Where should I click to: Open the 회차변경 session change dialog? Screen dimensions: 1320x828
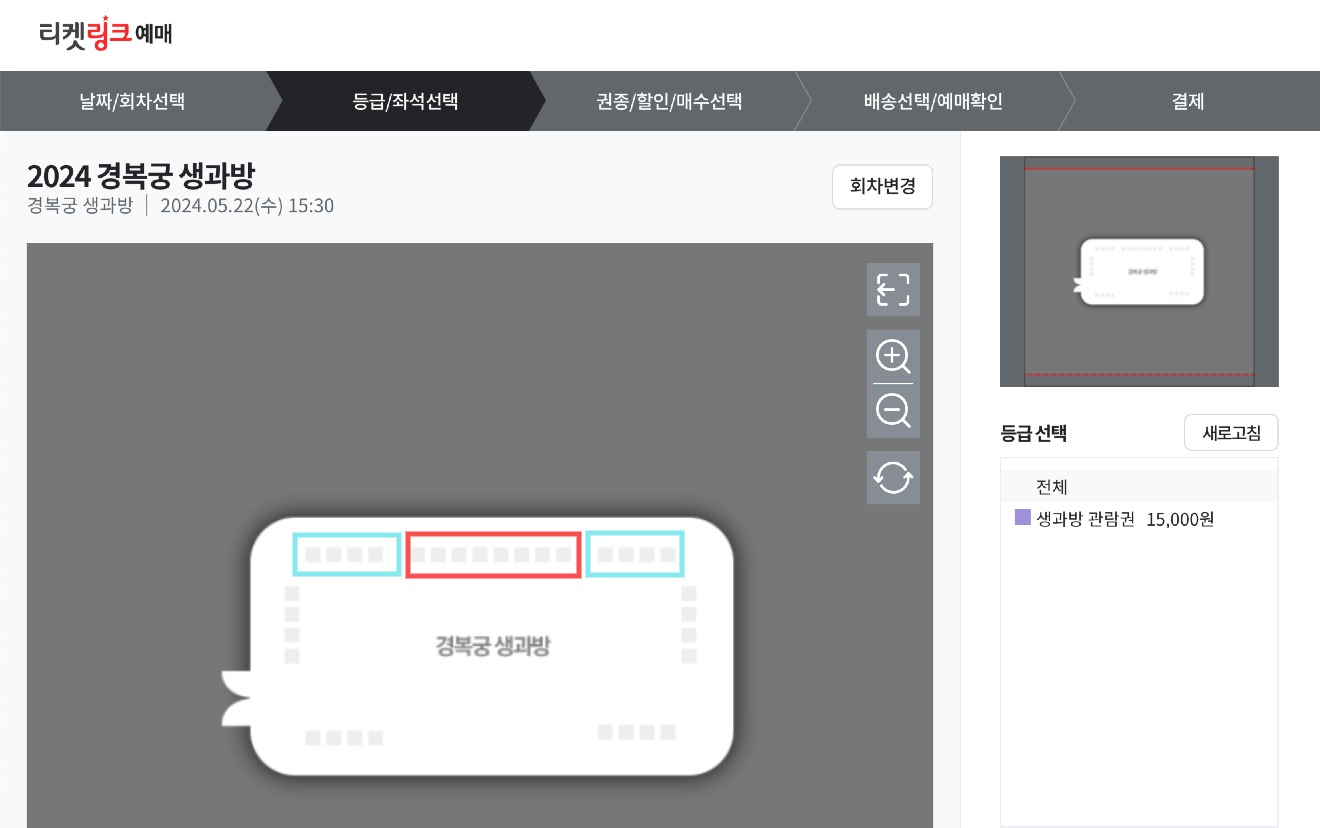click(x=882, y=187)
